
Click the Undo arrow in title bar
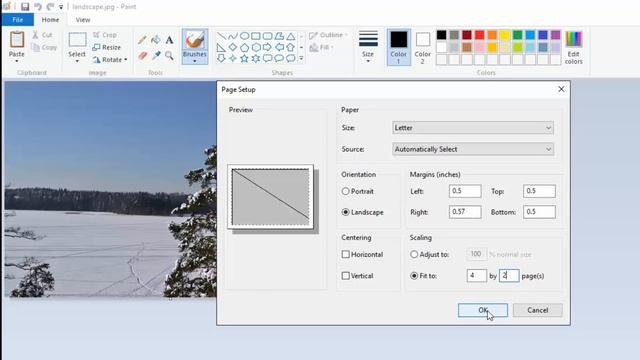(x=38, y=7)
